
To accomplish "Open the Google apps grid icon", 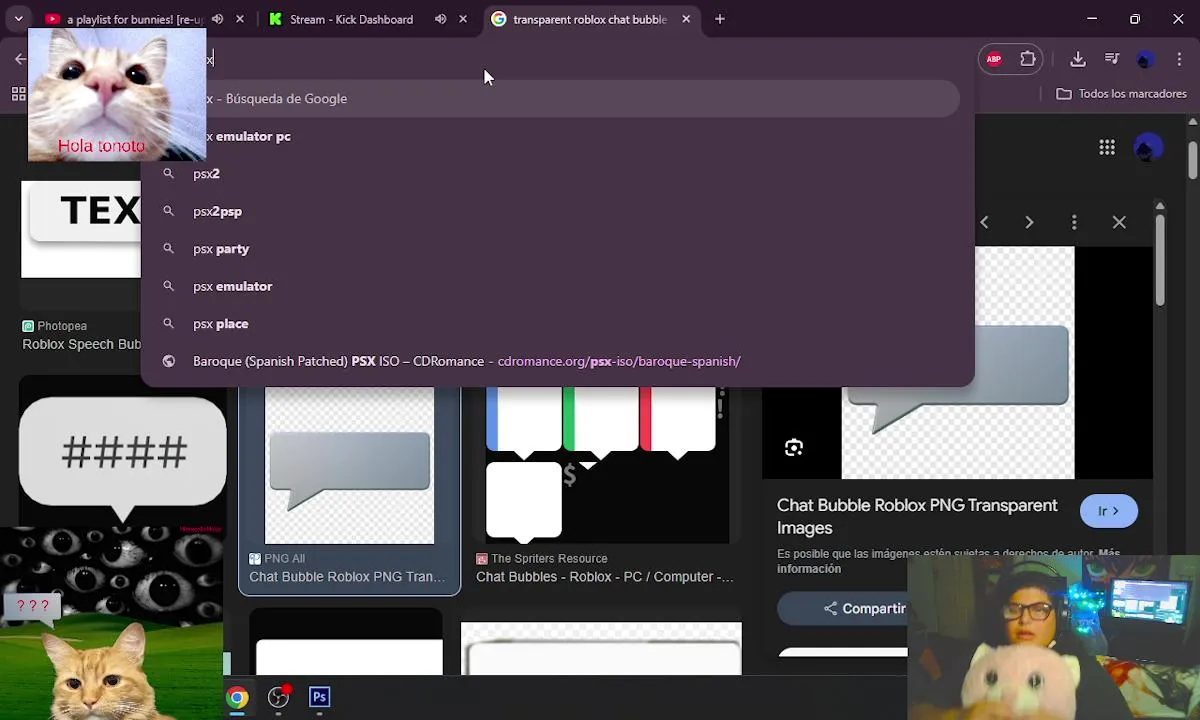I will point(1107,147).
